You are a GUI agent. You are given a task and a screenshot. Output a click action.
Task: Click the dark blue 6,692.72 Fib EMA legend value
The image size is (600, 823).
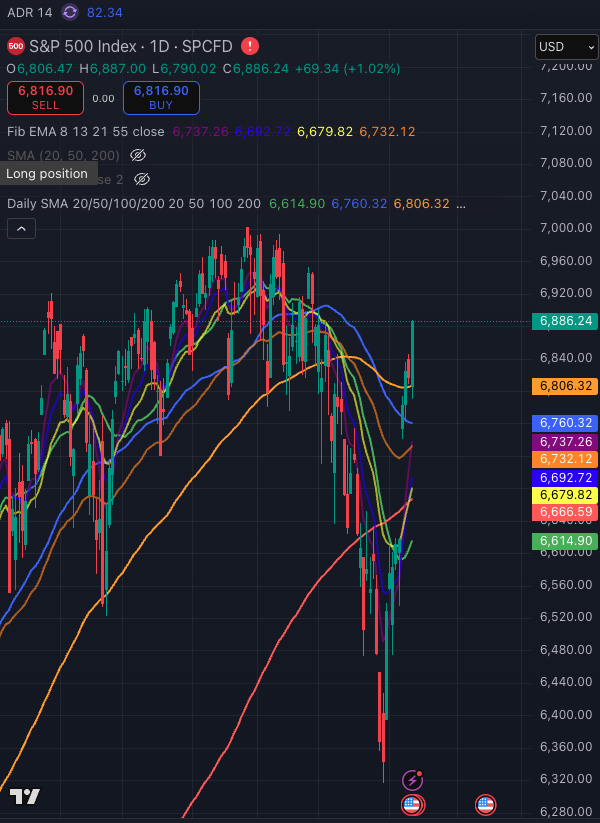[263, 132]
